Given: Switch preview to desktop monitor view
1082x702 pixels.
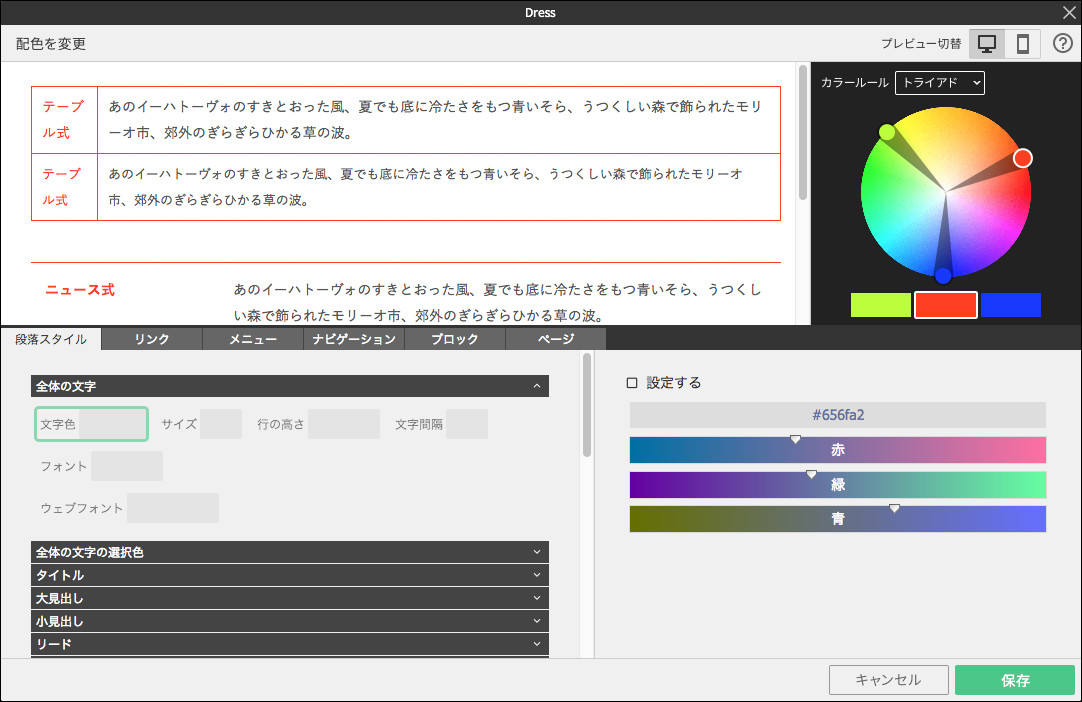Looking at the screenshot, I should pos(987,44).
